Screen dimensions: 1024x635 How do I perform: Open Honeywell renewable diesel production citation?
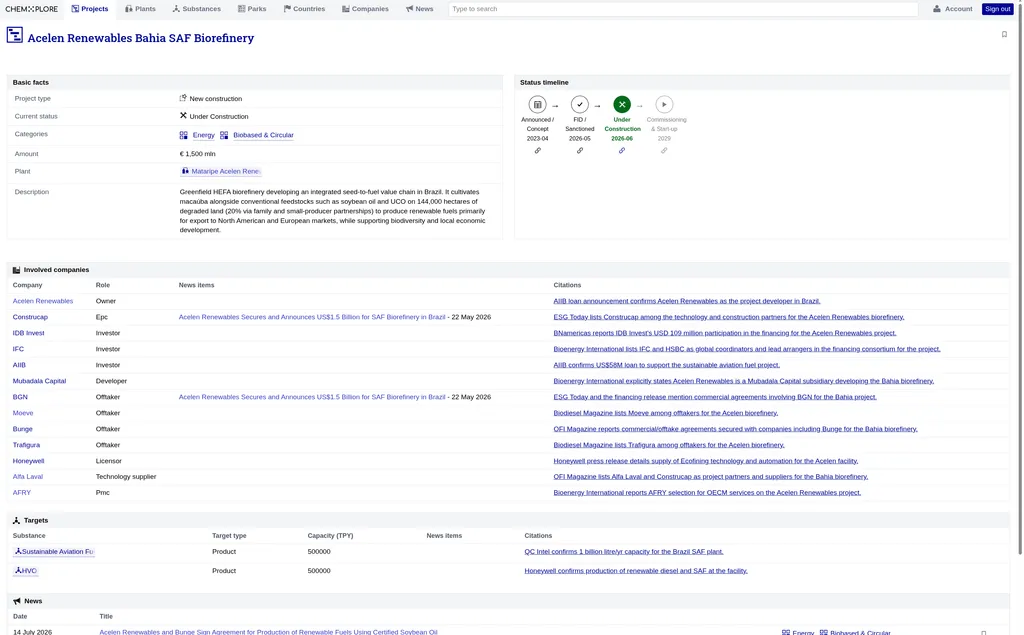[635, 571]
